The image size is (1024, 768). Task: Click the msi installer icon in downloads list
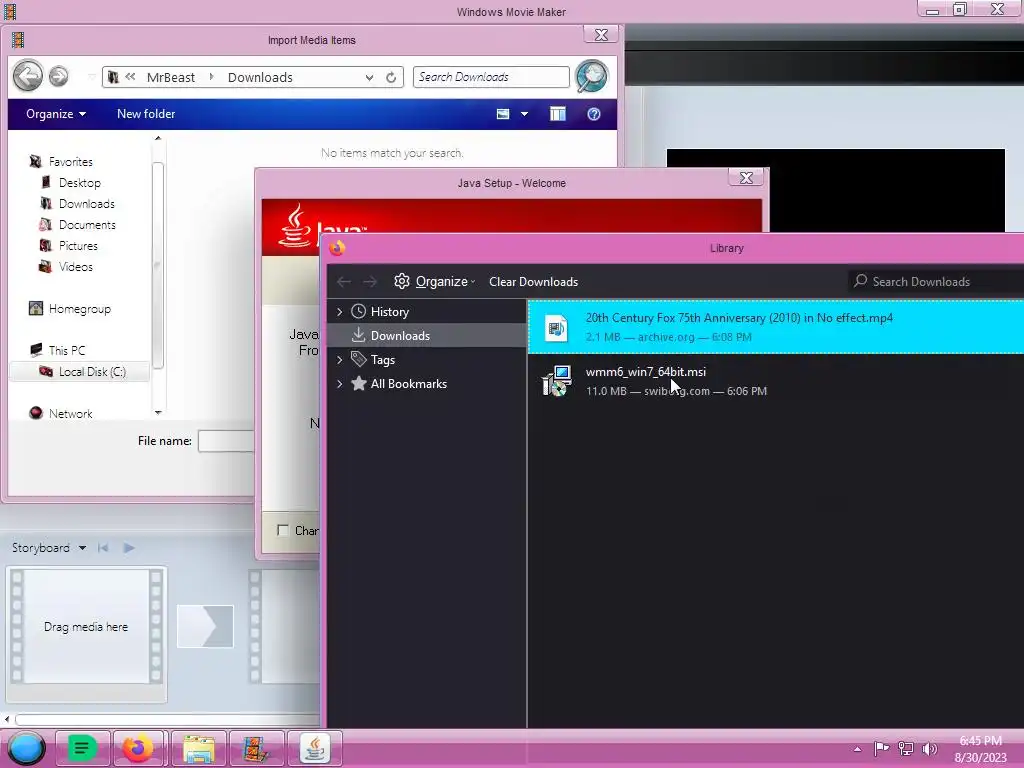556,381
